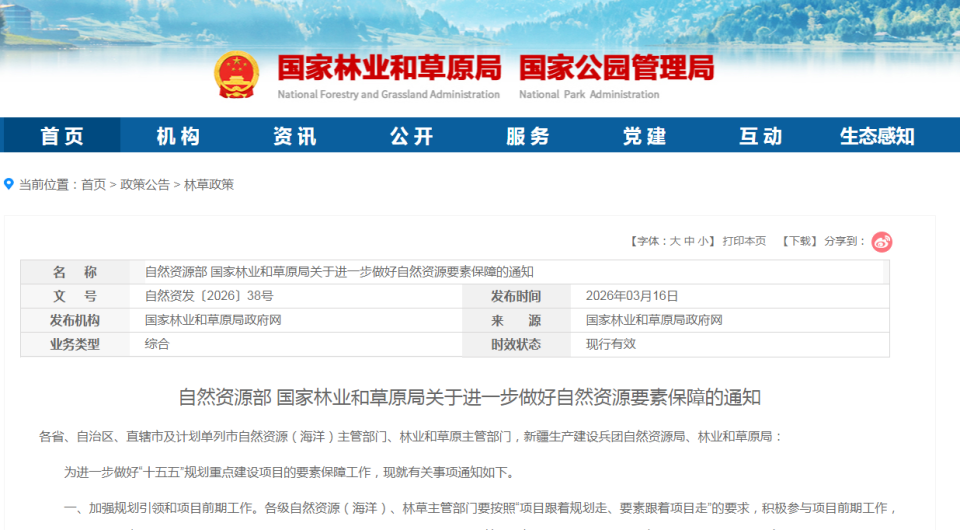
Task: Click the 分享到 label
Action: (844, 241)
